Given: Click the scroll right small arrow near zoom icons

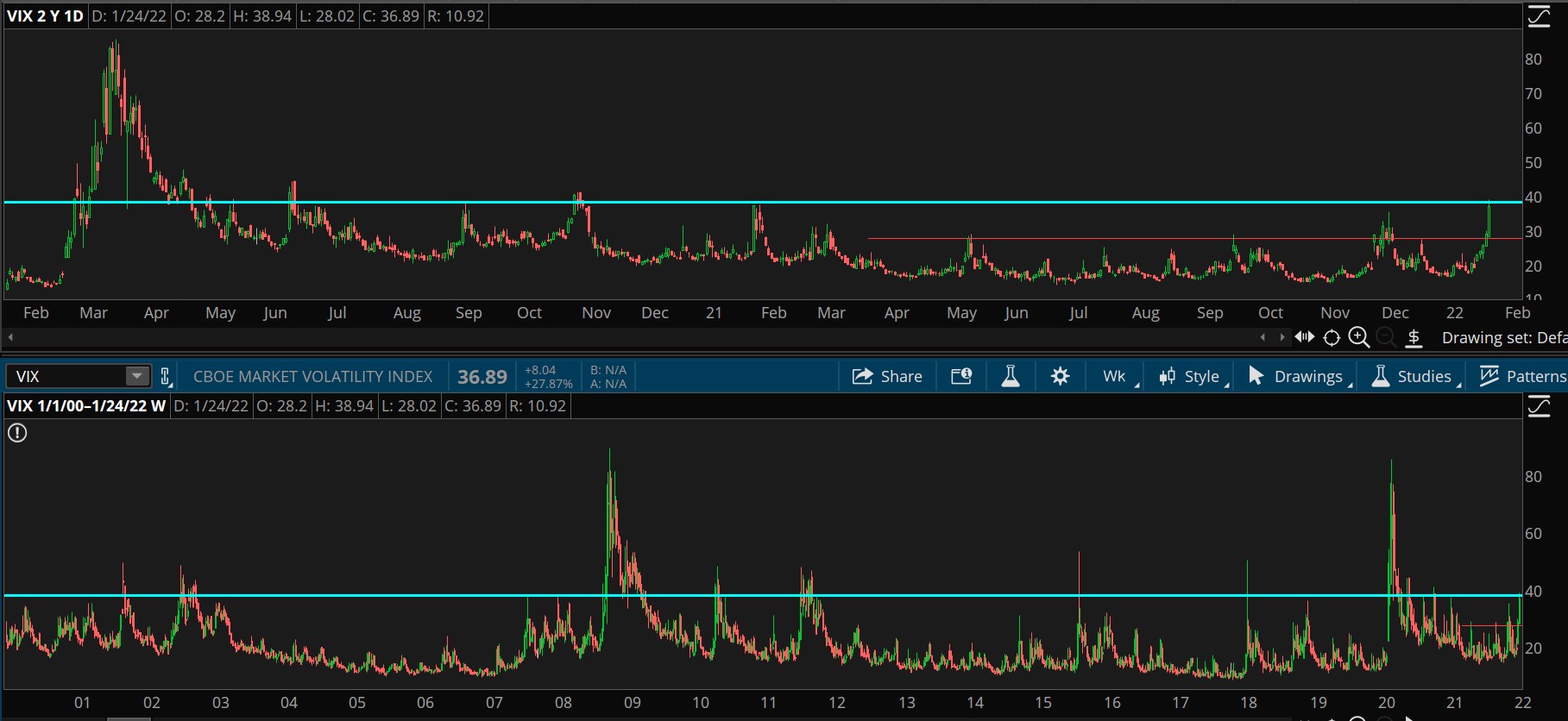Looking at the screenshot, I should coord(1281,337).
